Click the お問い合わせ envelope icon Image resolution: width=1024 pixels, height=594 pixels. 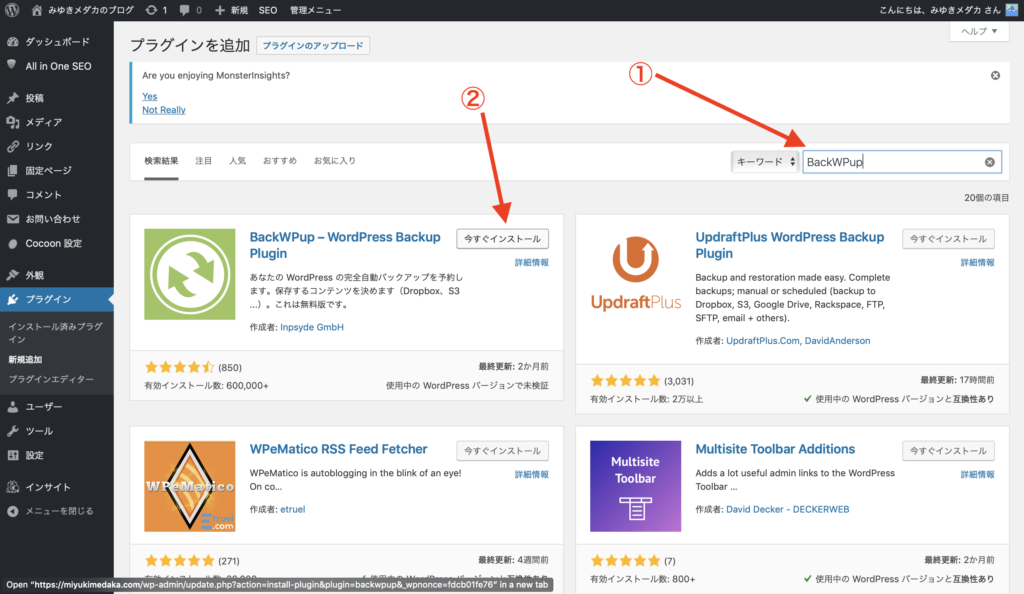[x=12, y=219]
